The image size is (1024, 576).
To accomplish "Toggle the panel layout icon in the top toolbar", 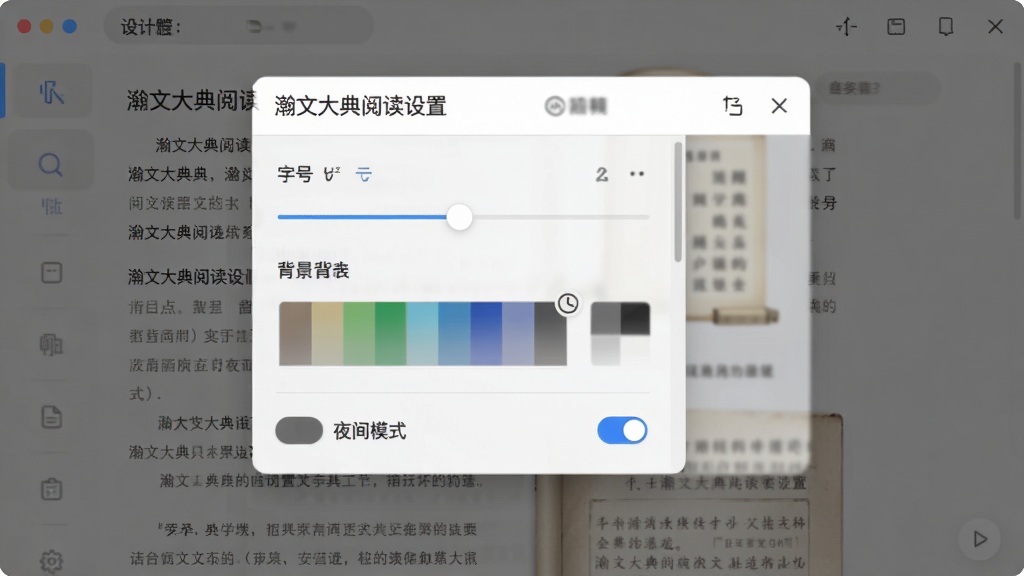I will click(x=896, y=27).
